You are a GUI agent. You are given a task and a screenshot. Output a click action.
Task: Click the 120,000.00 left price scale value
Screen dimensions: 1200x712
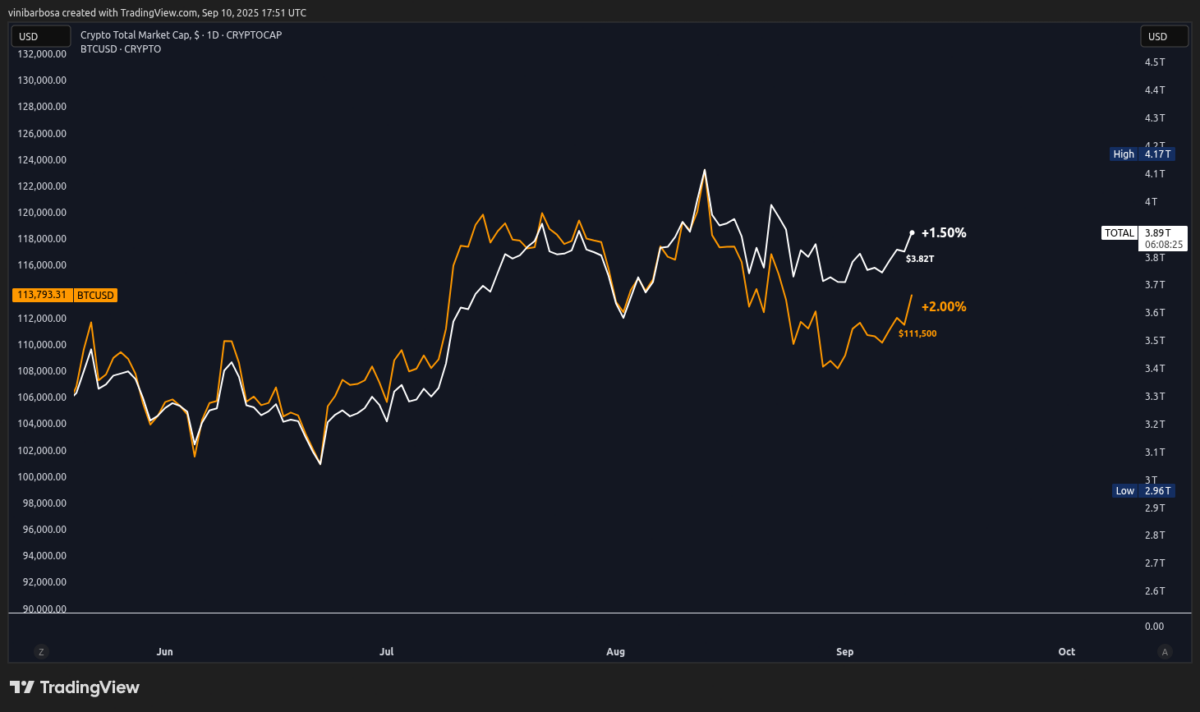coord(42,212)
